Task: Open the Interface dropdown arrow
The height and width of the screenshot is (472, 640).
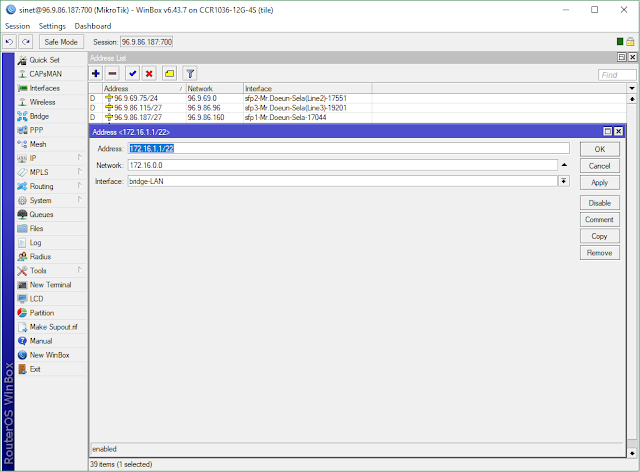Action: [x=564, y=181]
